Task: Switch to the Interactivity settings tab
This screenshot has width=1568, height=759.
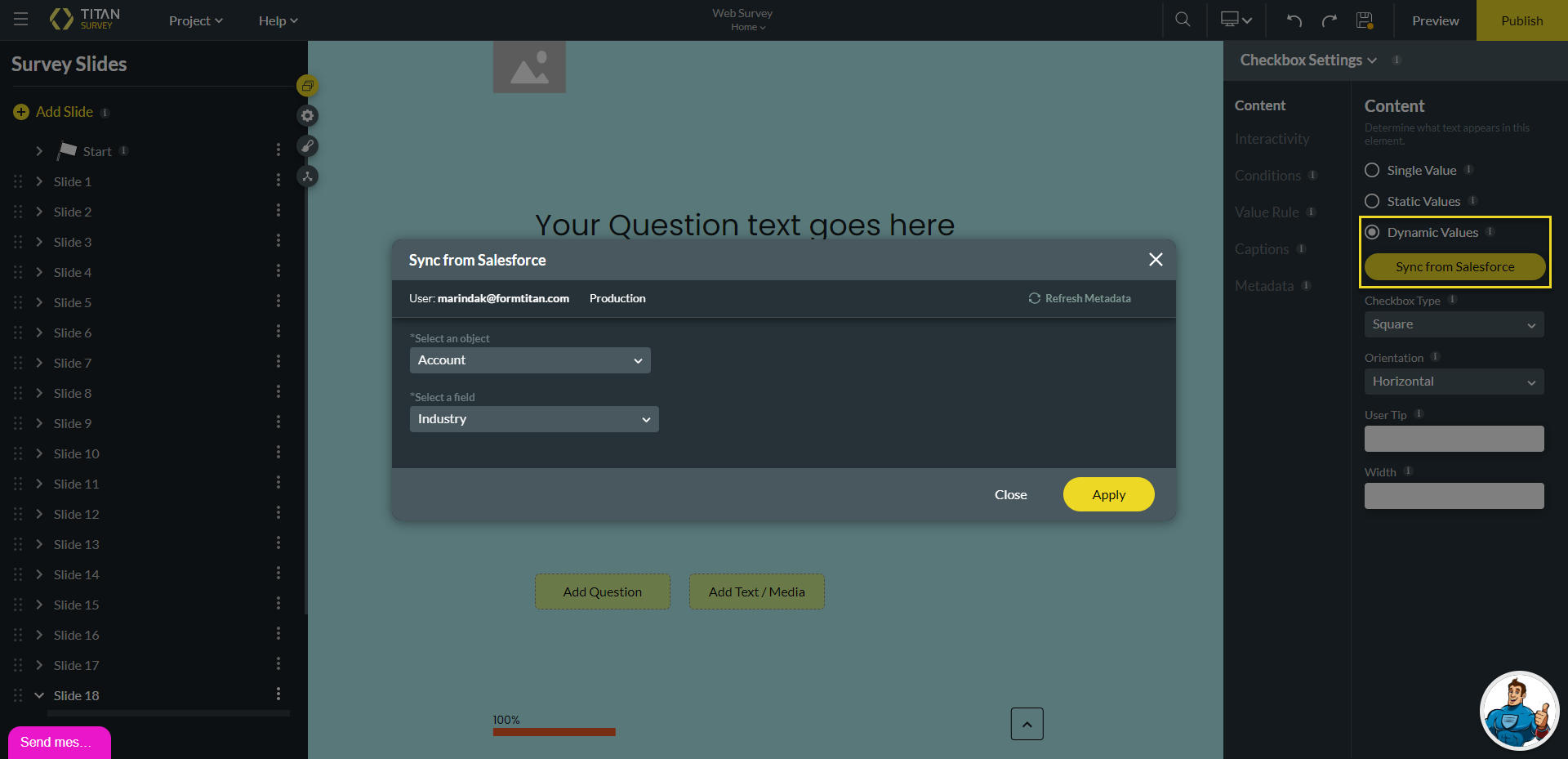Action: [x=1272, y=139]
